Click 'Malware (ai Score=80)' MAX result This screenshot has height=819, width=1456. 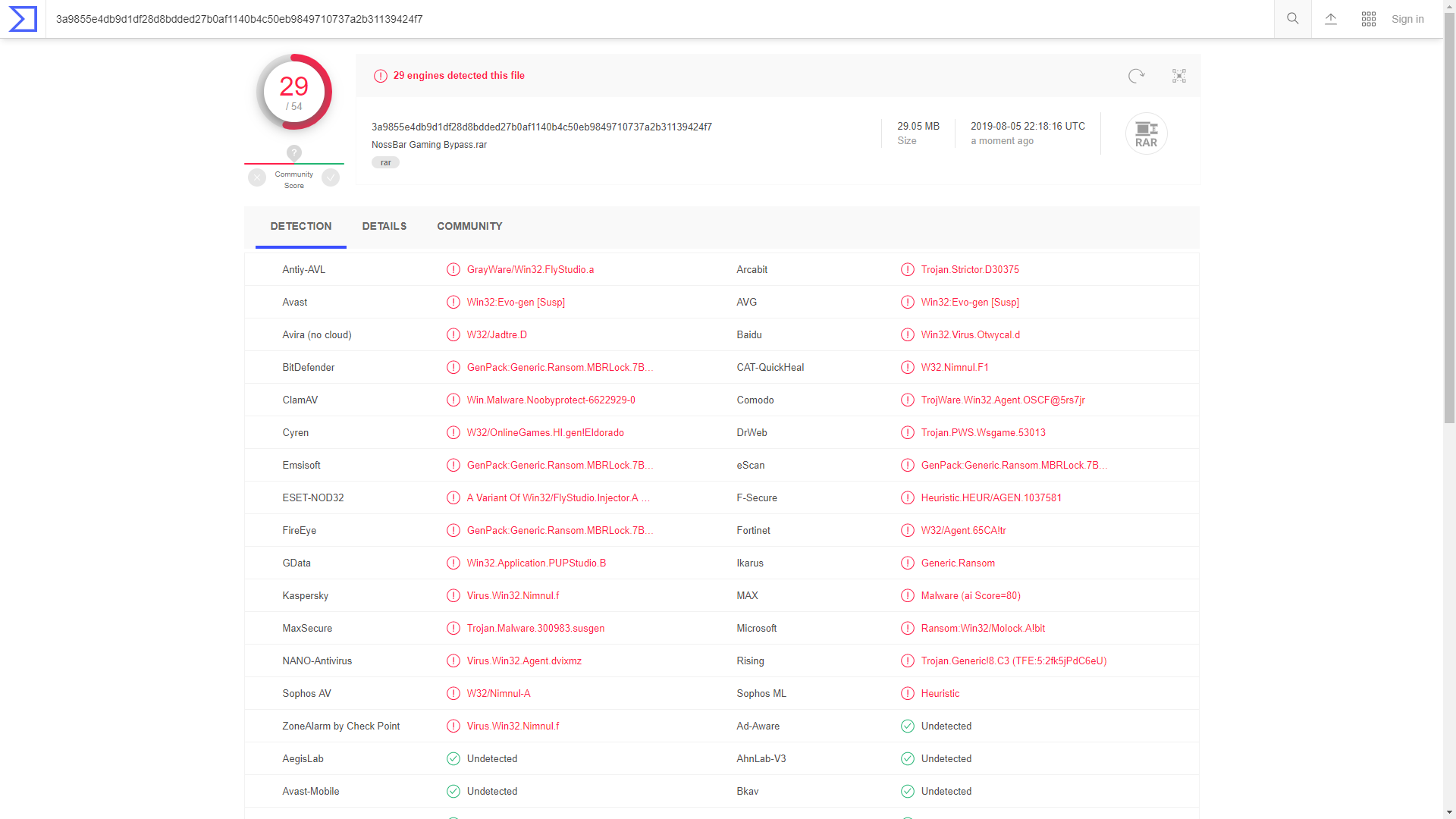tap(971, 596)
